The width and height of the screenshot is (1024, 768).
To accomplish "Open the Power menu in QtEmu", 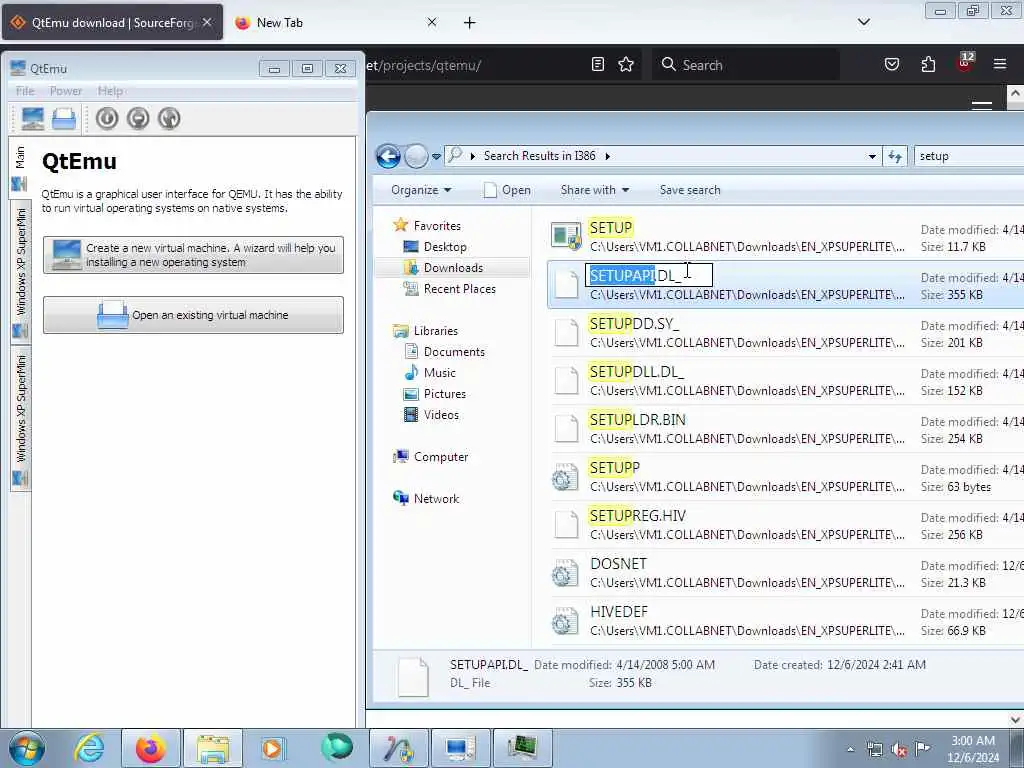I will tap(66, 91).
